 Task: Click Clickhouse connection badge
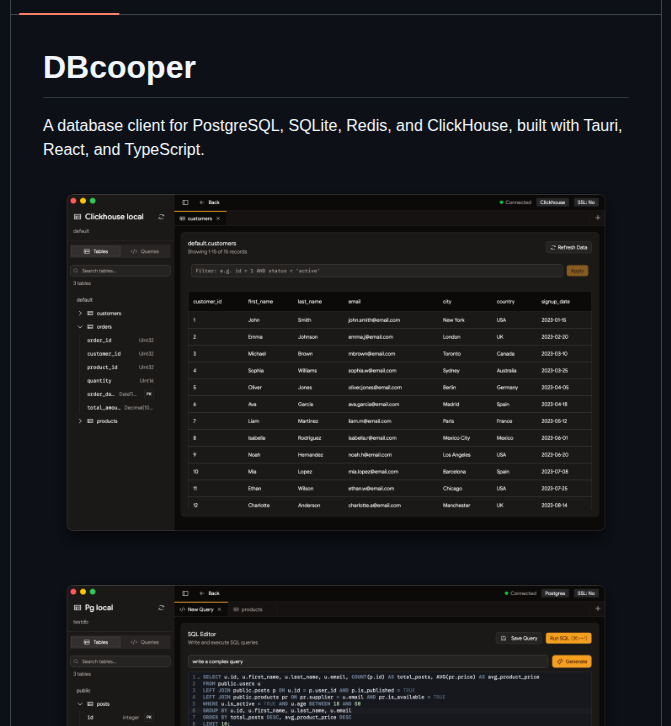[552, 202]
